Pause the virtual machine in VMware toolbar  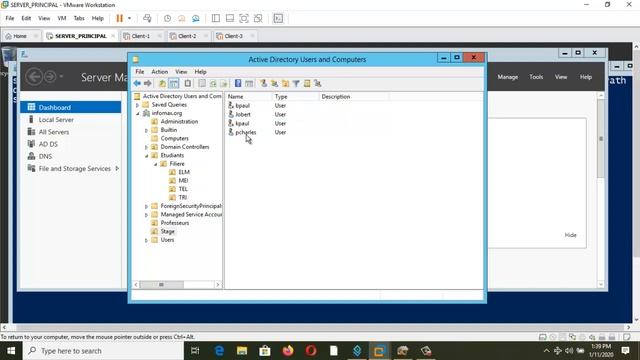click(119, 18)
